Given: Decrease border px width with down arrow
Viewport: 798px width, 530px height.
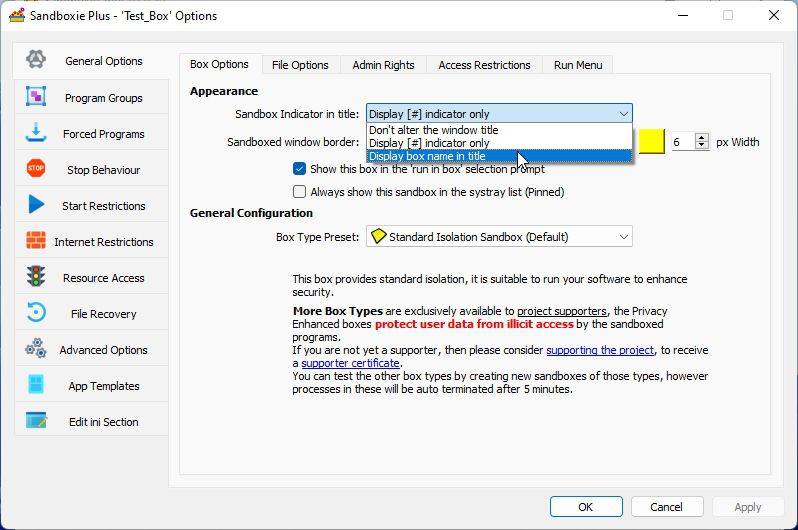Looking at the screenshot, I should click(x=702, y=146).
